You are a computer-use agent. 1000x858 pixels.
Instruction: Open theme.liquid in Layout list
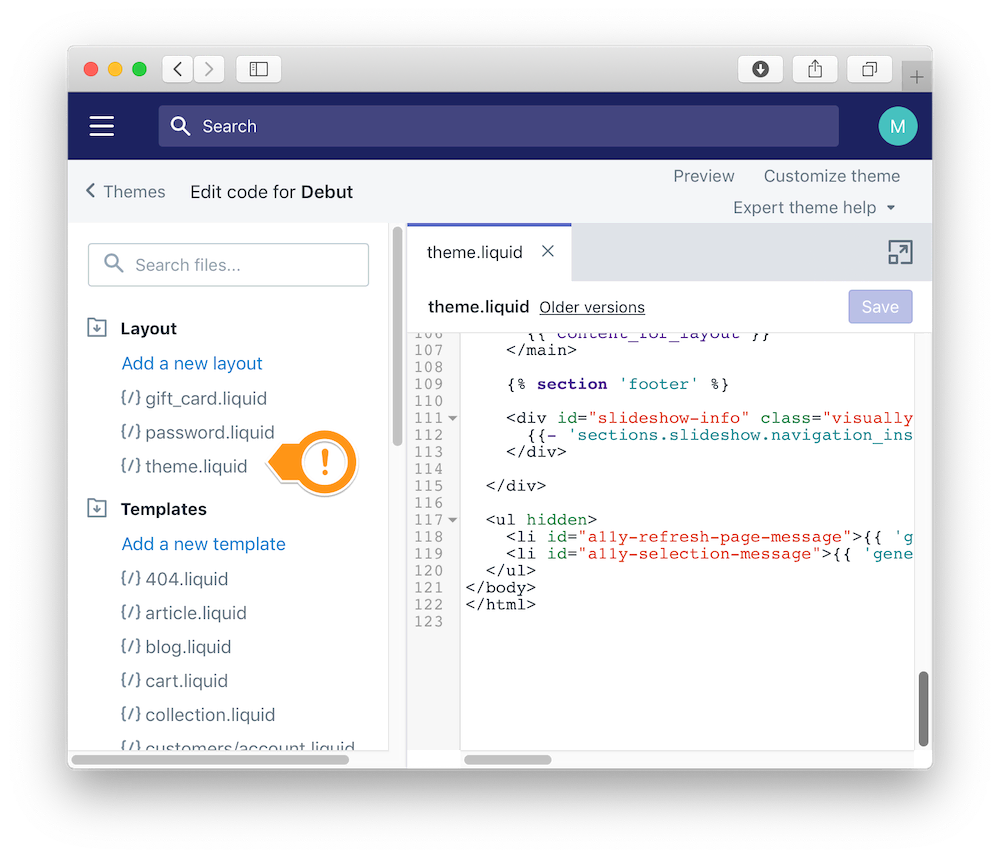point(184,466)
